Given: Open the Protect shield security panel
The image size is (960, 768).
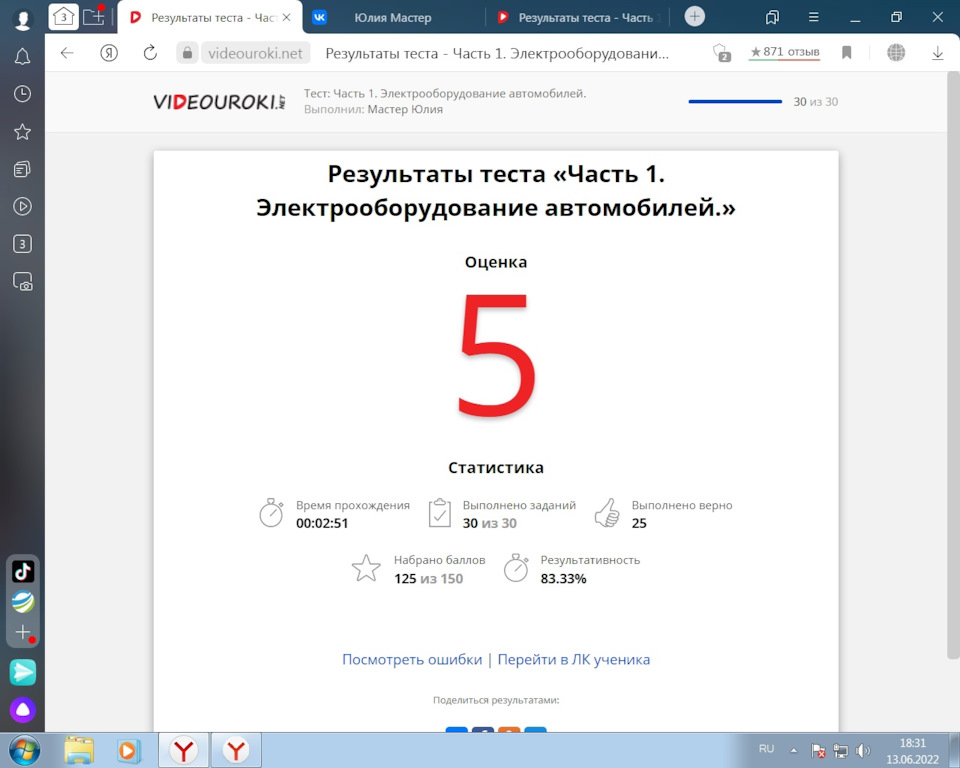Looking at the screenshot, I should (x=721, y=54).
